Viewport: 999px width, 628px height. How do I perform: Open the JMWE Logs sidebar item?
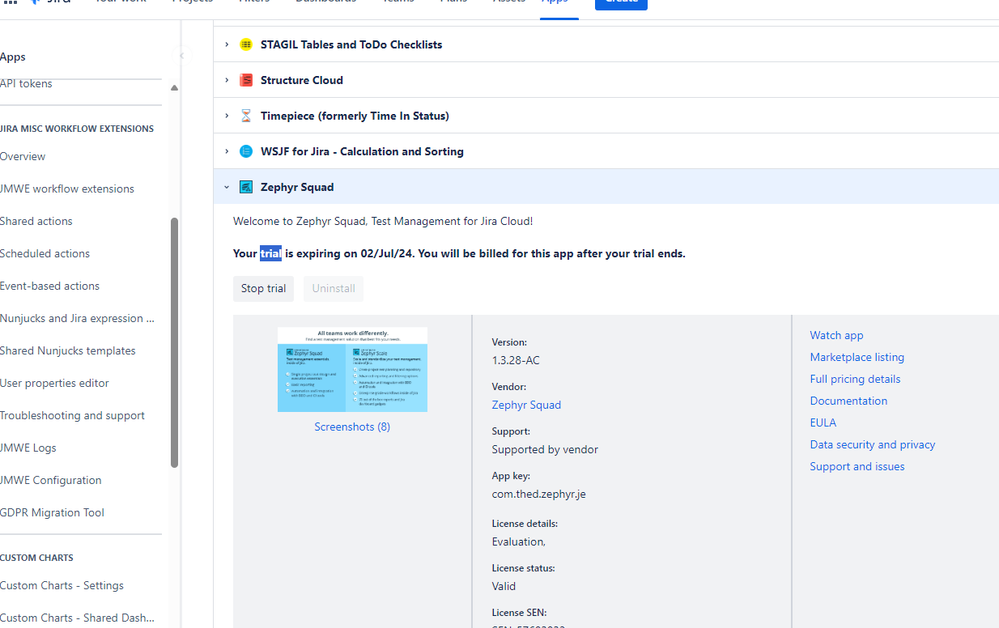pos(28,447)
